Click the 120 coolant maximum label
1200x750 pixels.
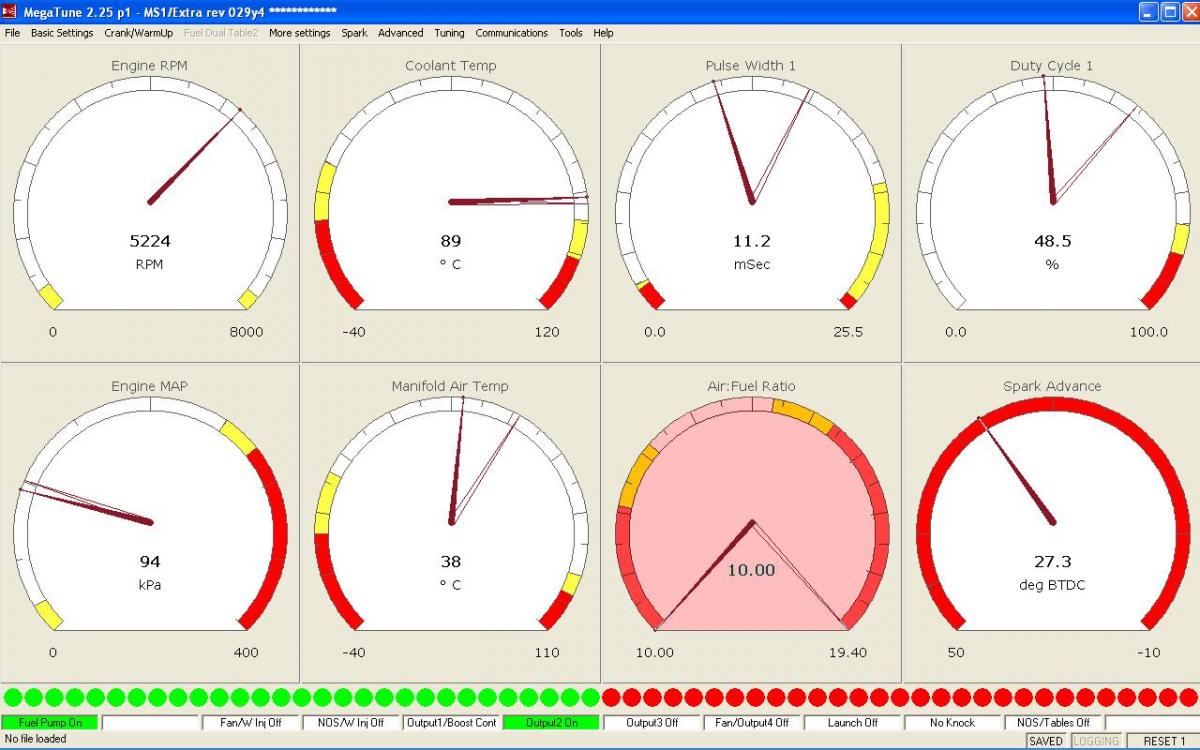547,332
